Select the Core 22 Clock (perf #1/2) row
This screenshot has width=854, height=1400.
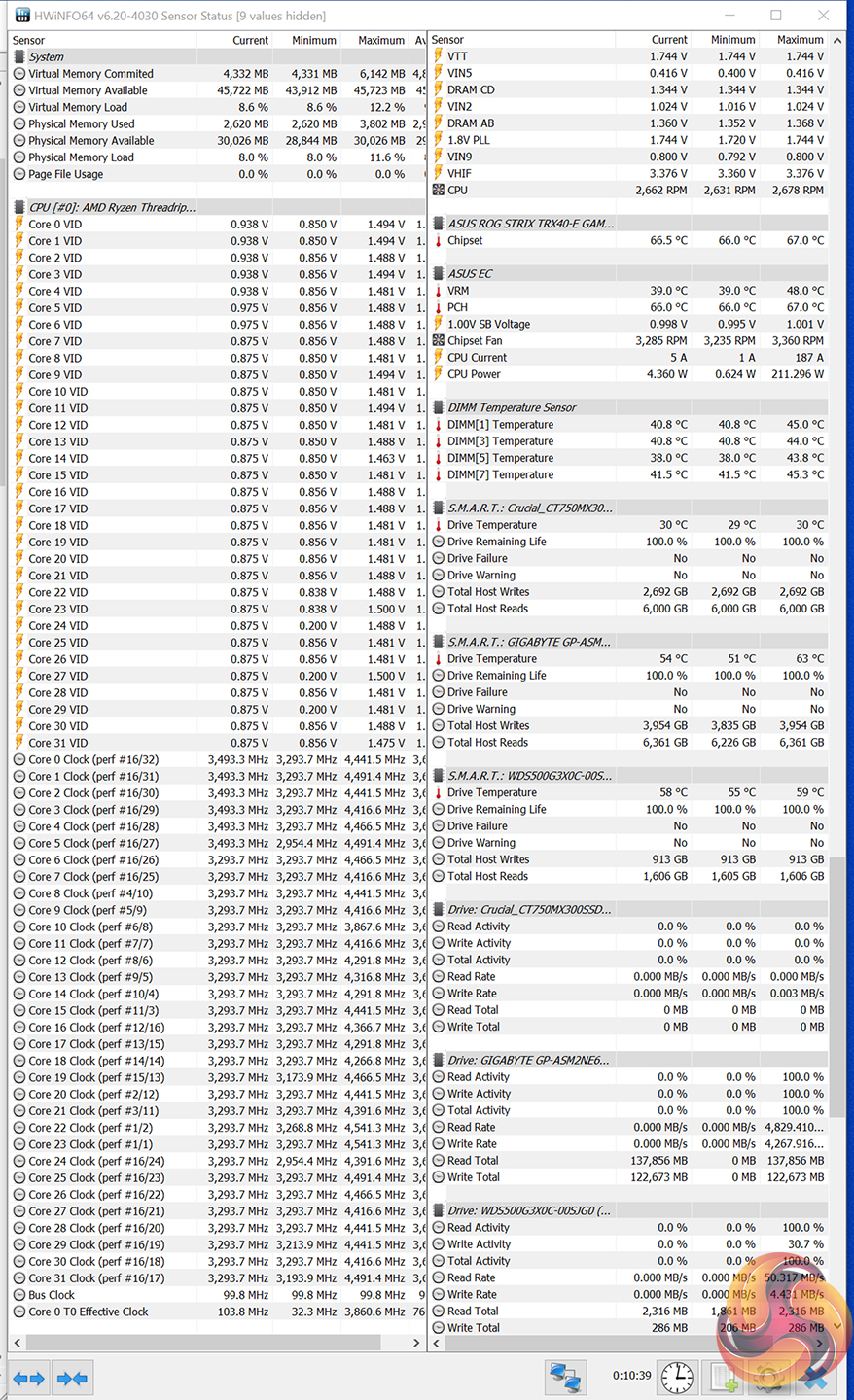(x=218, y=1128)
